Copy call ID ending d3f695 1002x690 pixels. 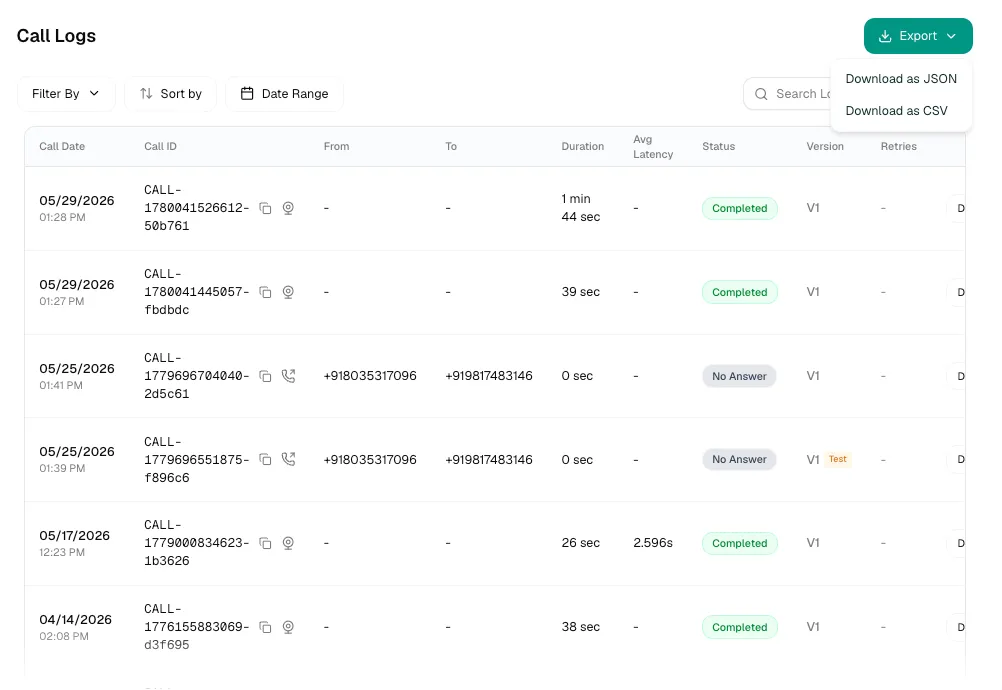[x=265, y=627]
